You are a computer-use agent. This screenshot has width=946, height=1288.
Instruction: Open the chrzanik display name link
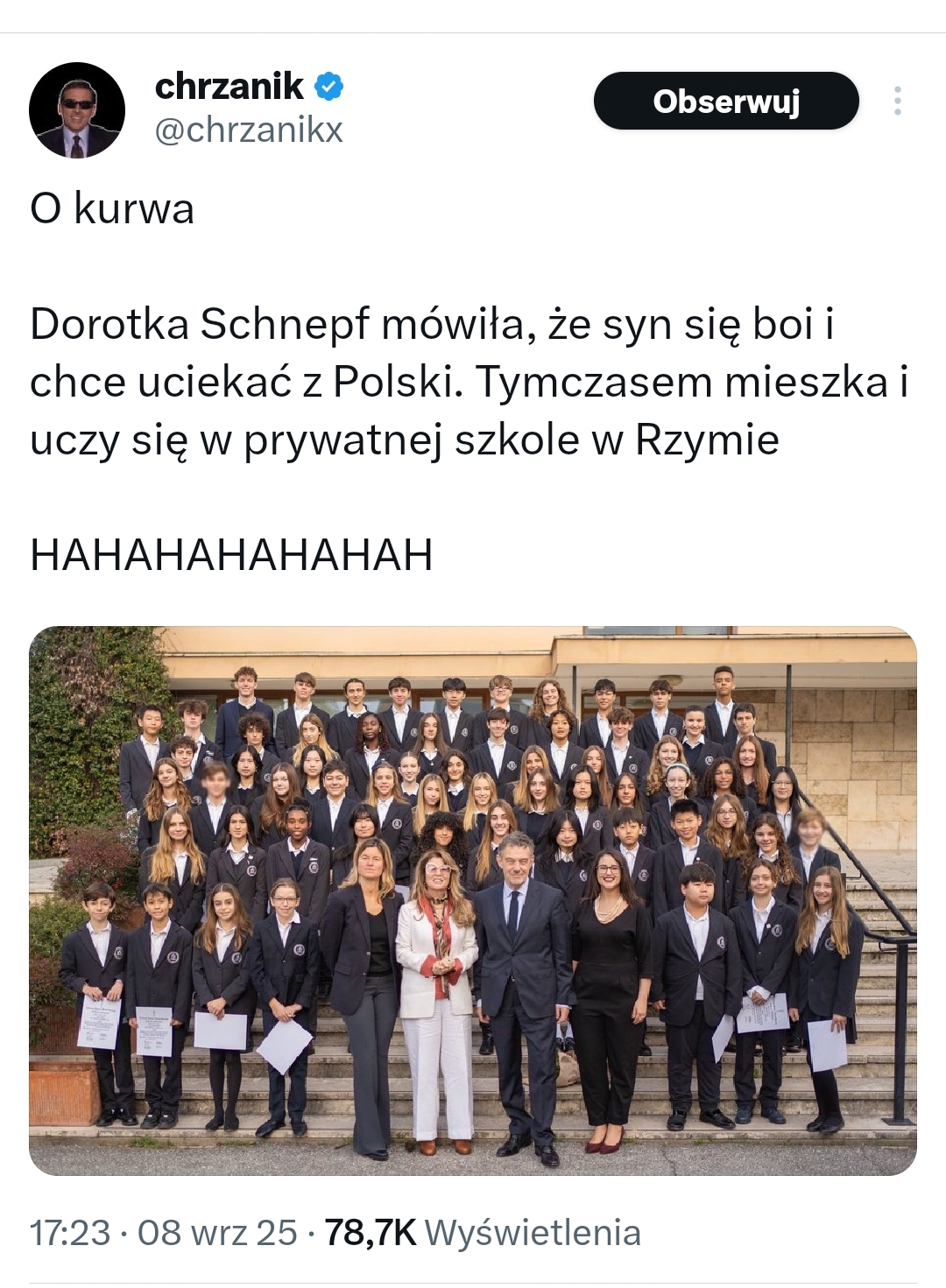(x=229, y=86)
